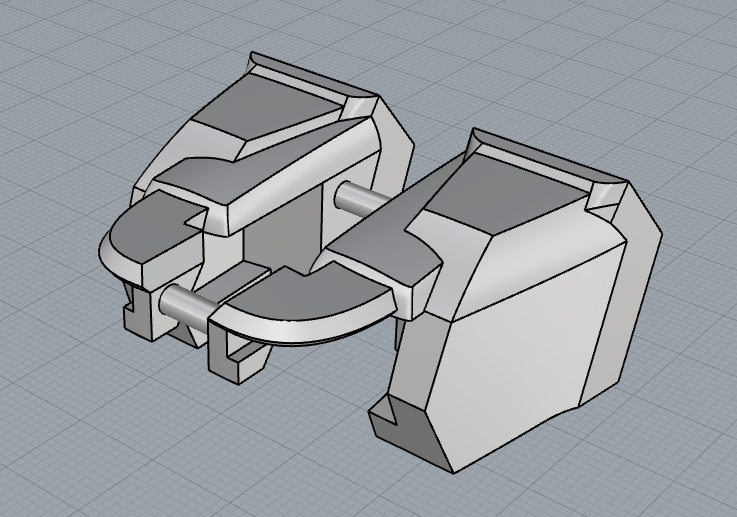Pick the dark top face of right block

click(x=505, y=195)
